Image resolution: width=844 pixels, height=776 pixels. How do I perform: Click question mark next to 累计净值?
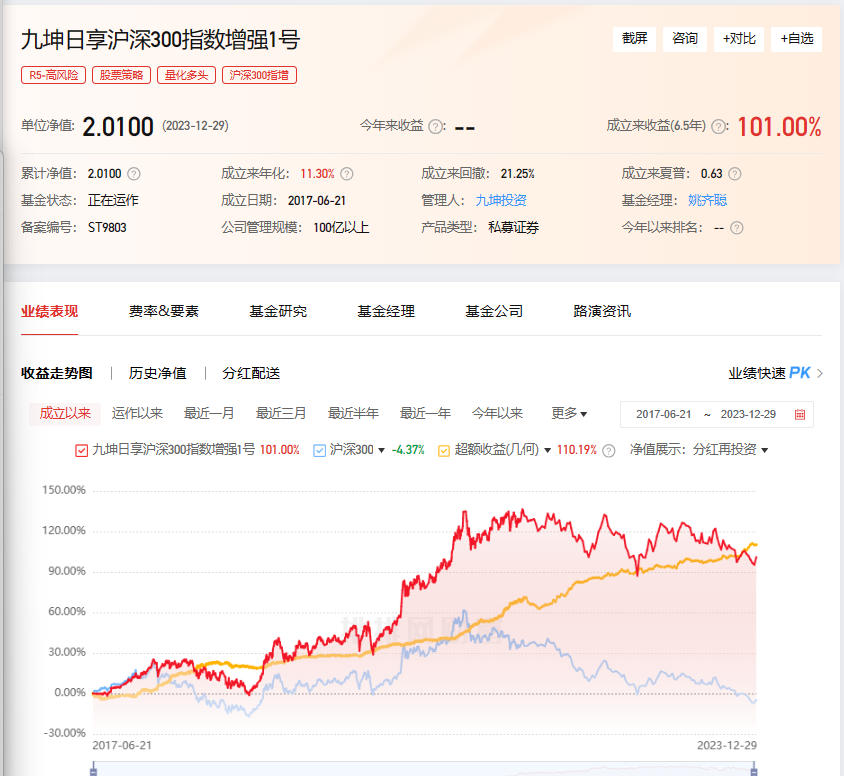tap(133, 174)
